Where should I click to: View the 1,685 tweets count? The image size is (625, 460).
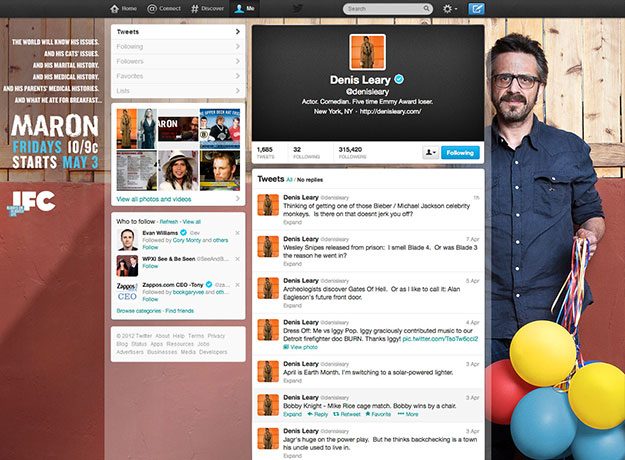(x=265, y=153)
